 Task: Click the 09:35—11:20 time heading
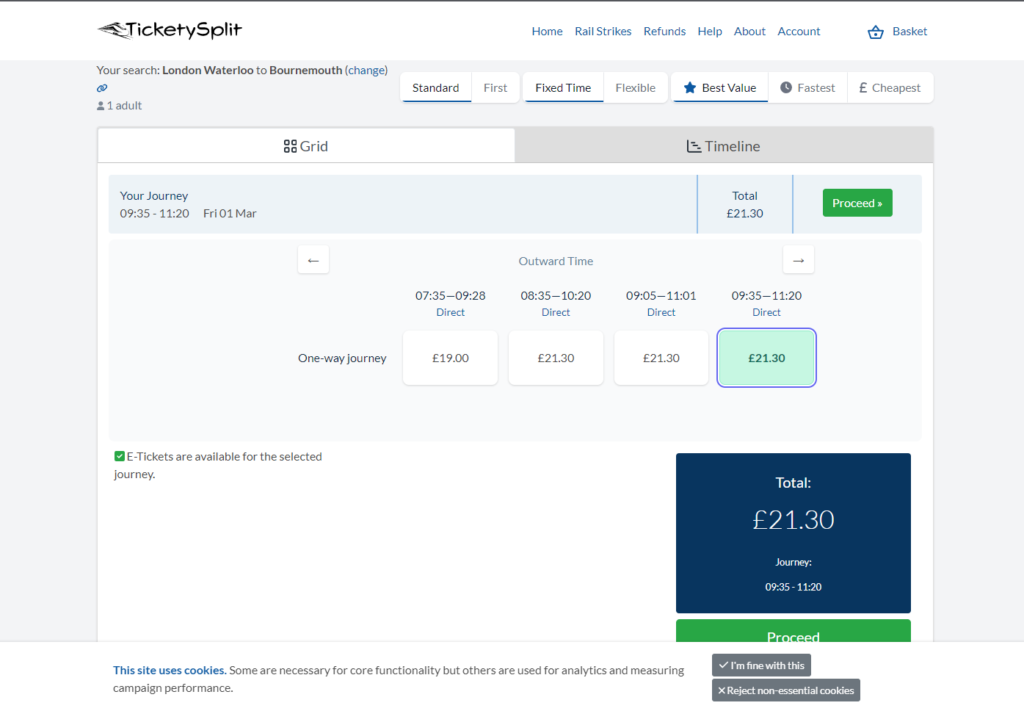(766, 296)
